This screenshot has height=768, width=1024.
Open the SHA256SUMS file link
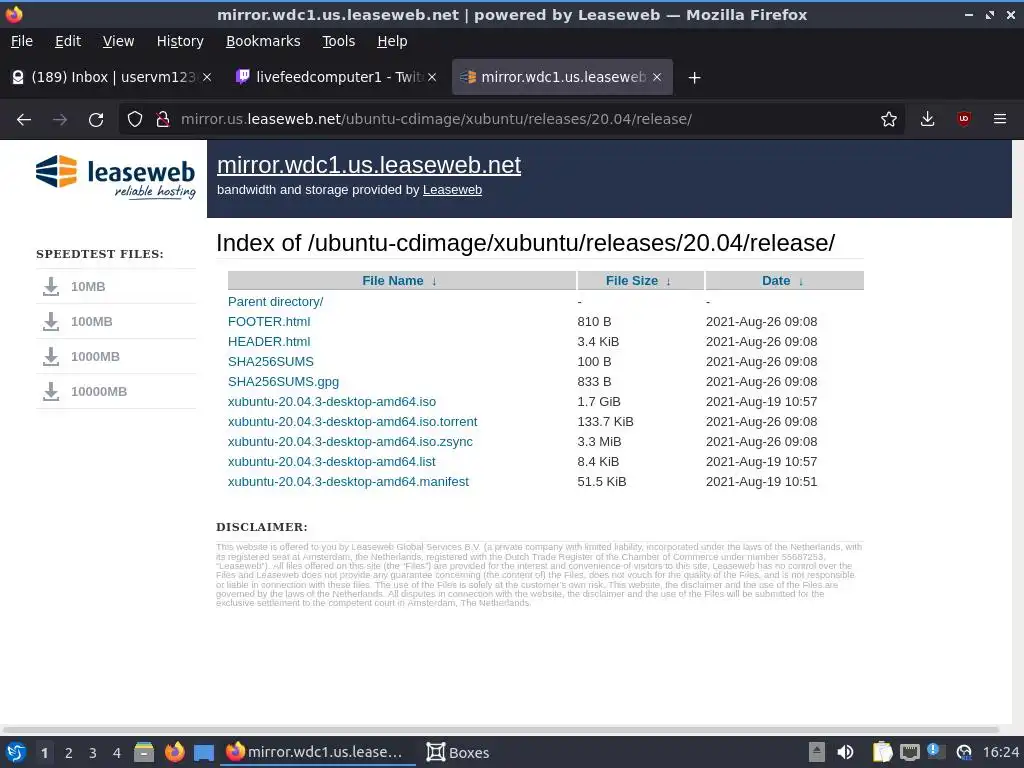(x=271, y=362)
